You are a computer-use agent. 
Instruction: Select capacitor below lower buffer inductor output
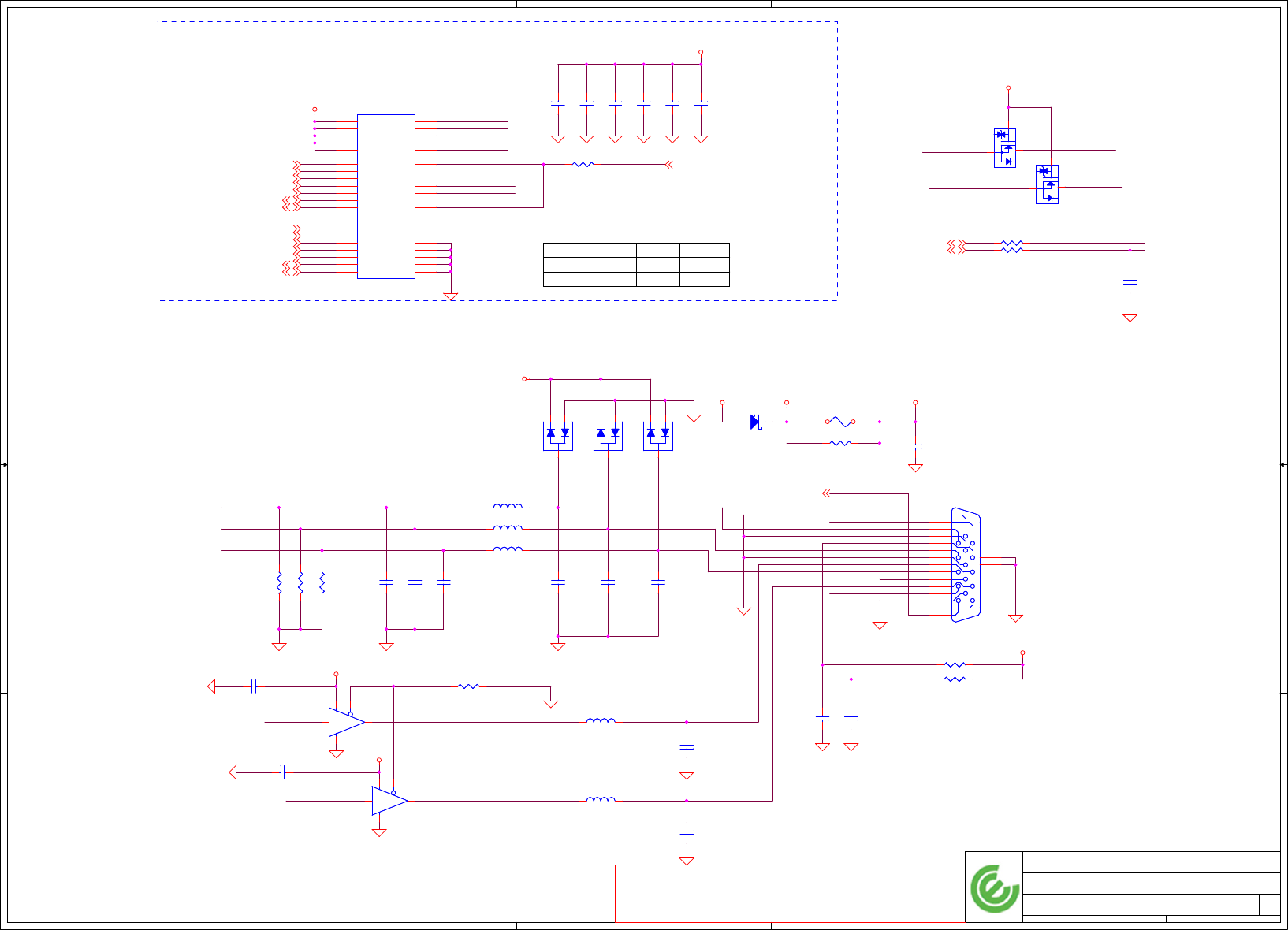pos(687,832)
